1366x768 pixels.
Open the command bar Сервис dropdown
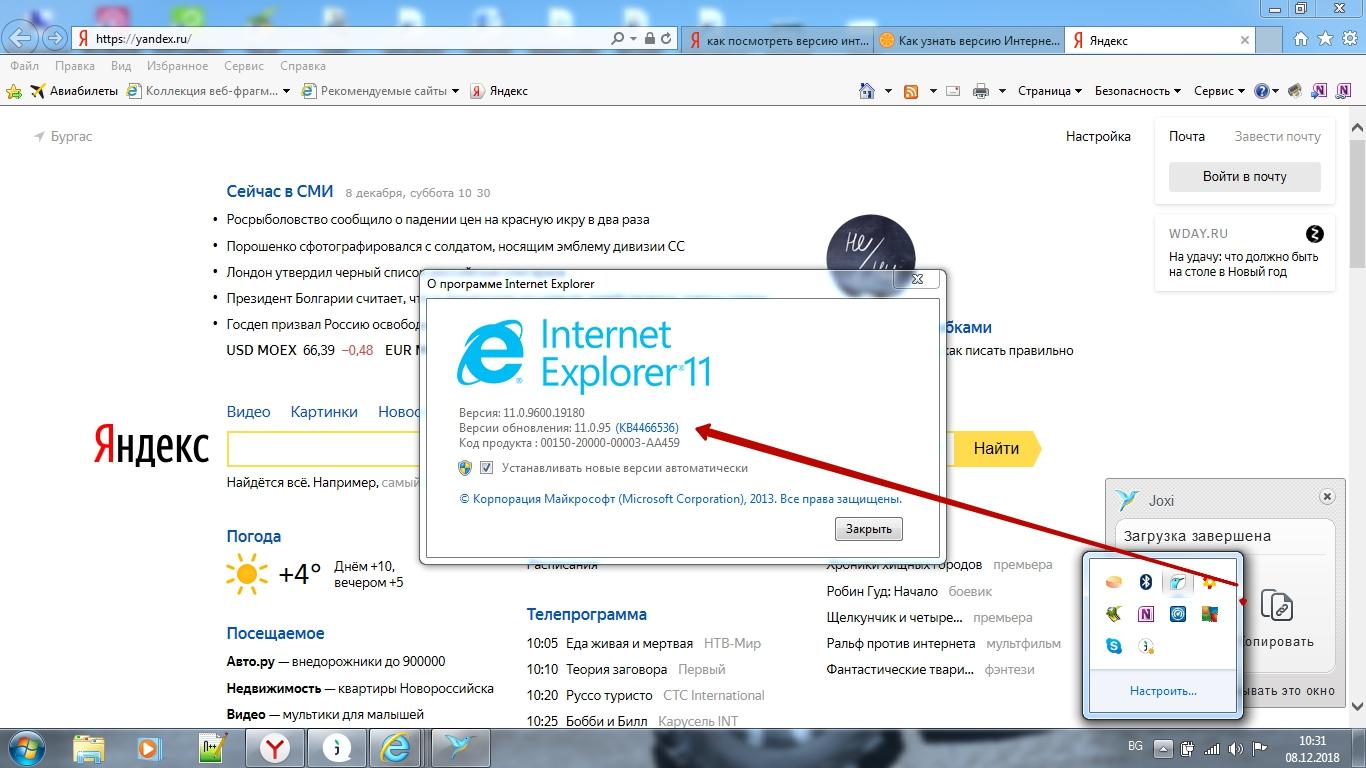pos(1219,91)
